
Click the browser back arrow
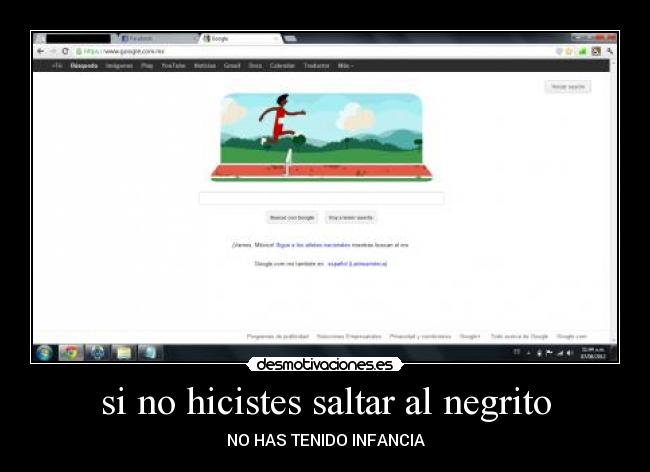pyautogui.click(x=41, y=51)
